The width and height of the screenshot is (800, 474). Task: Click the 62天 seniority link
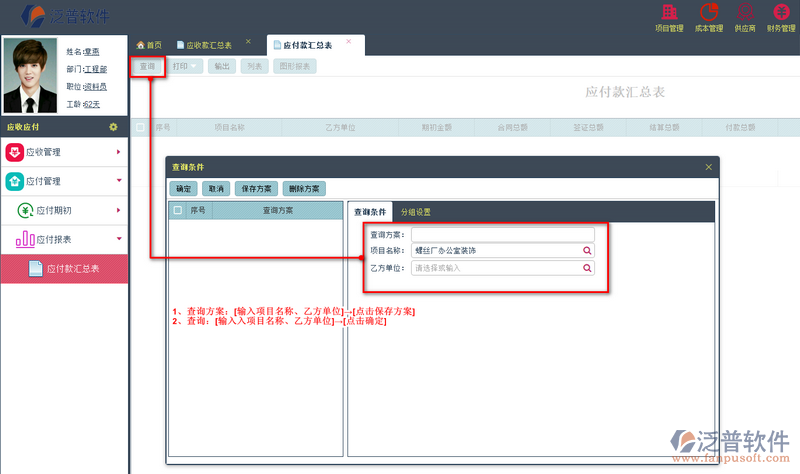click(92, 104)
